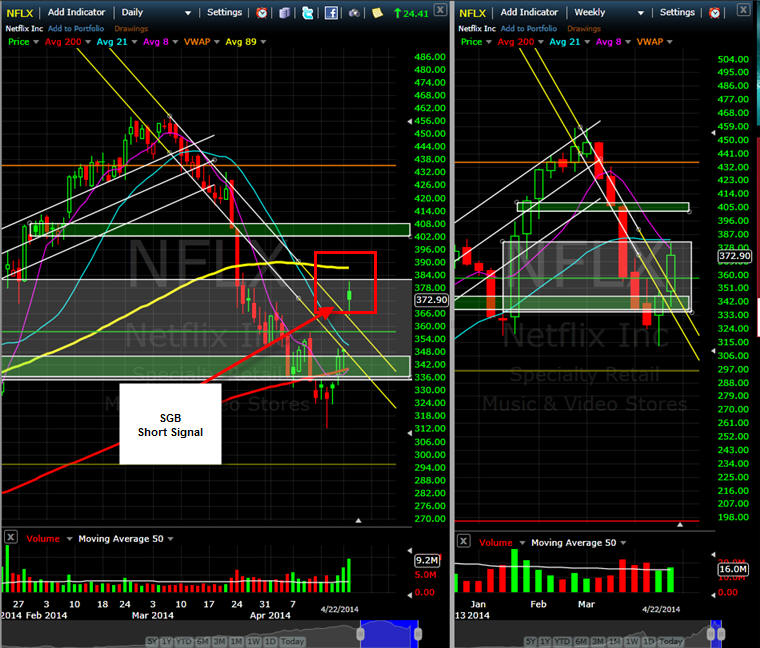
Task: Click 16.0M volume label on Weekly chart
Action: [x=732, y=569]
